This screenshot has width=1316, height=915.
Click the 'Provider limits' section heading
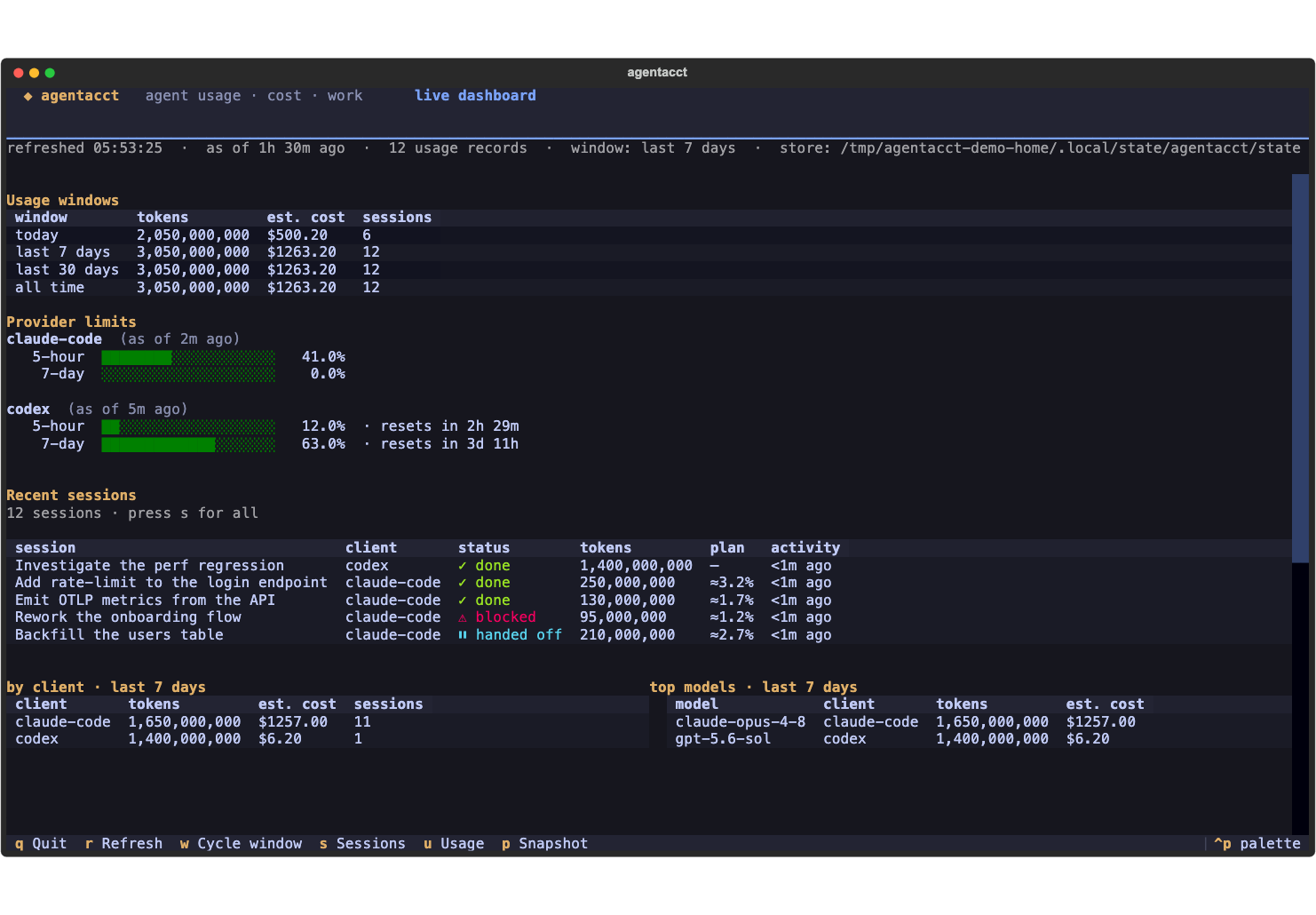coord(71,322)
